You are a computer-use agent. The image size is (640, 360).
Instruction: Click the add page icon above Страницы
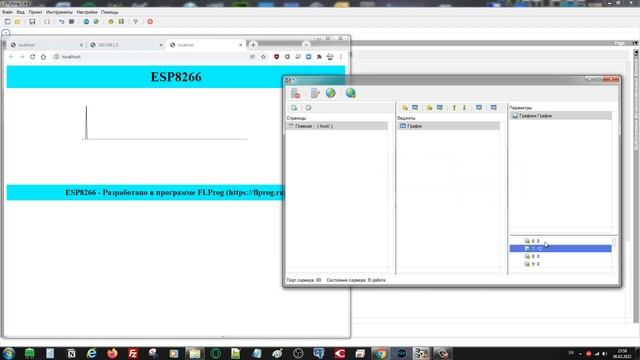[294, 108]
